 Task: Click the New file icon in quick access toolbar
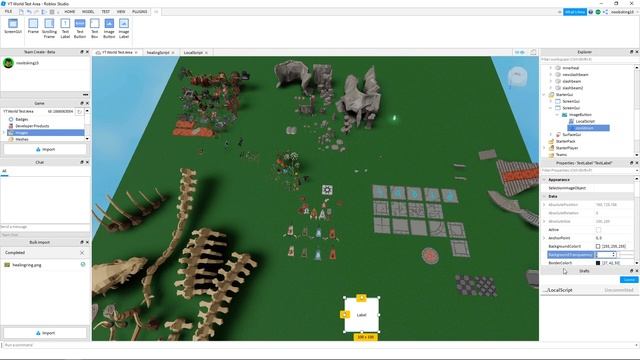(x=21, y=12)
